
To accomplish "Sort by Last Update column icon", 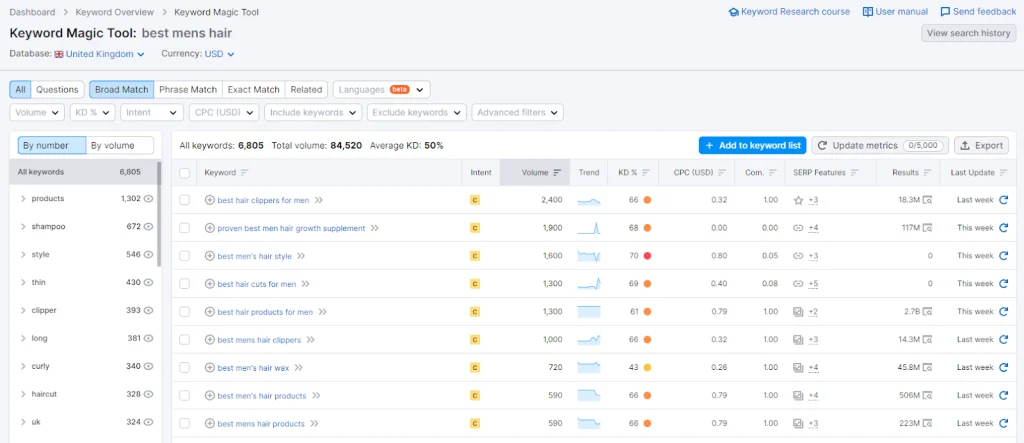I will (1004, 172).
